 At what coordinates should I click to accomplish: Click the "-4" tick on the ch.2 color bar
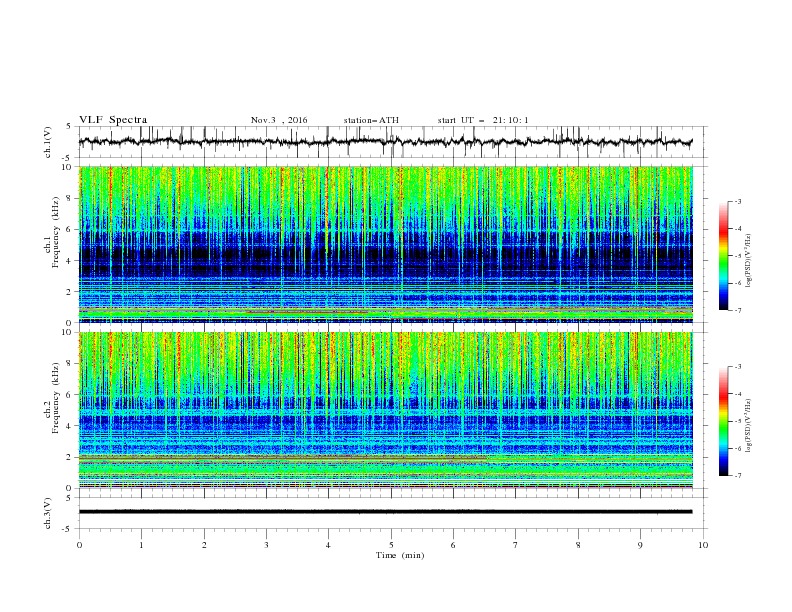737,394
